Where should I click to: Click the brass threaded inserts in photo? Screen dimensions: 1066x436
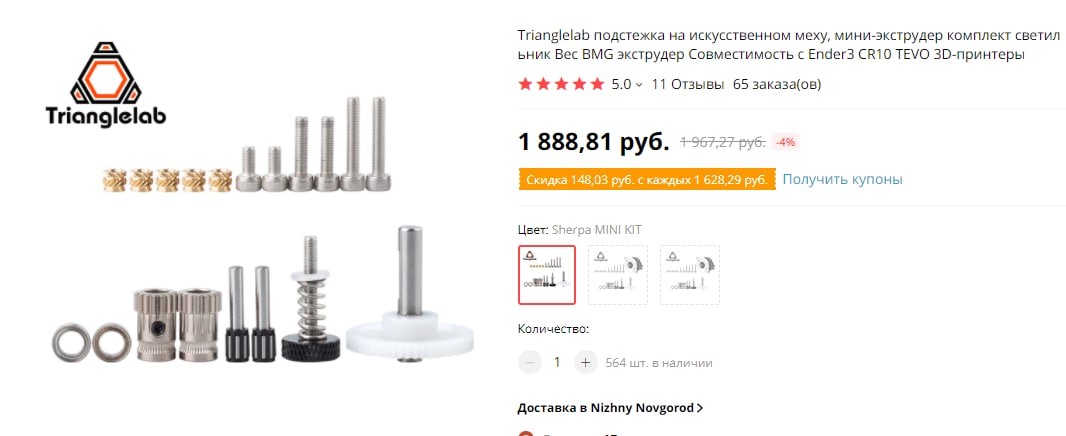[x=169, y=179]
